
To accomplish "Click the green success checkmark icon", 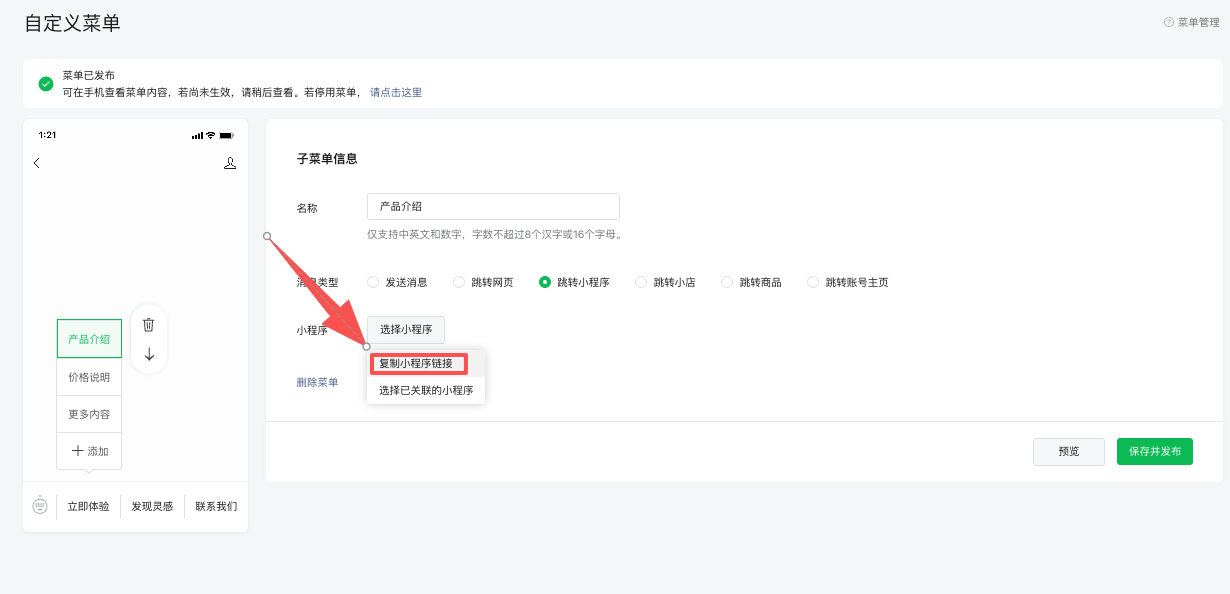I will (46, 84).
